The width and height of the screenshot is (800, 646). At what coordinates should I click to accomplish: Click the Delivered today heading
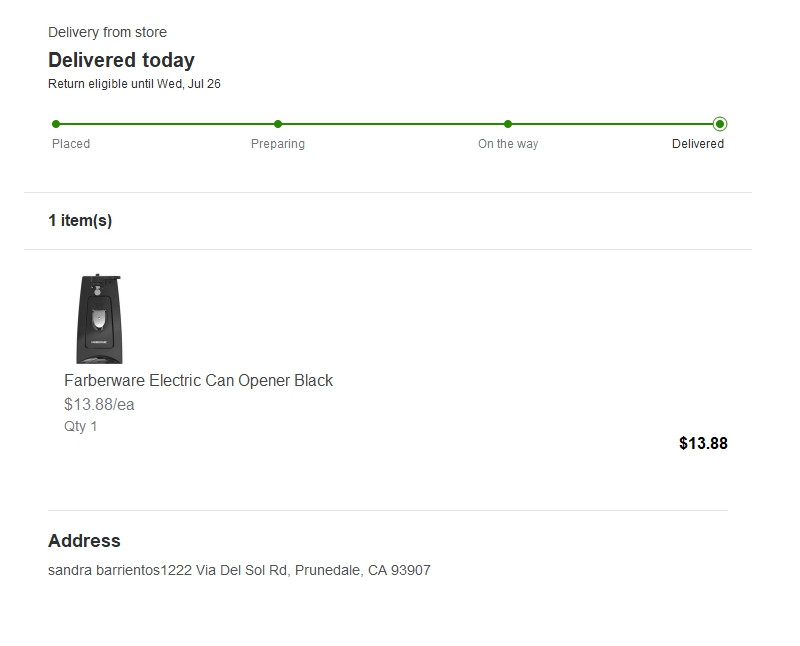coord(121,60)
